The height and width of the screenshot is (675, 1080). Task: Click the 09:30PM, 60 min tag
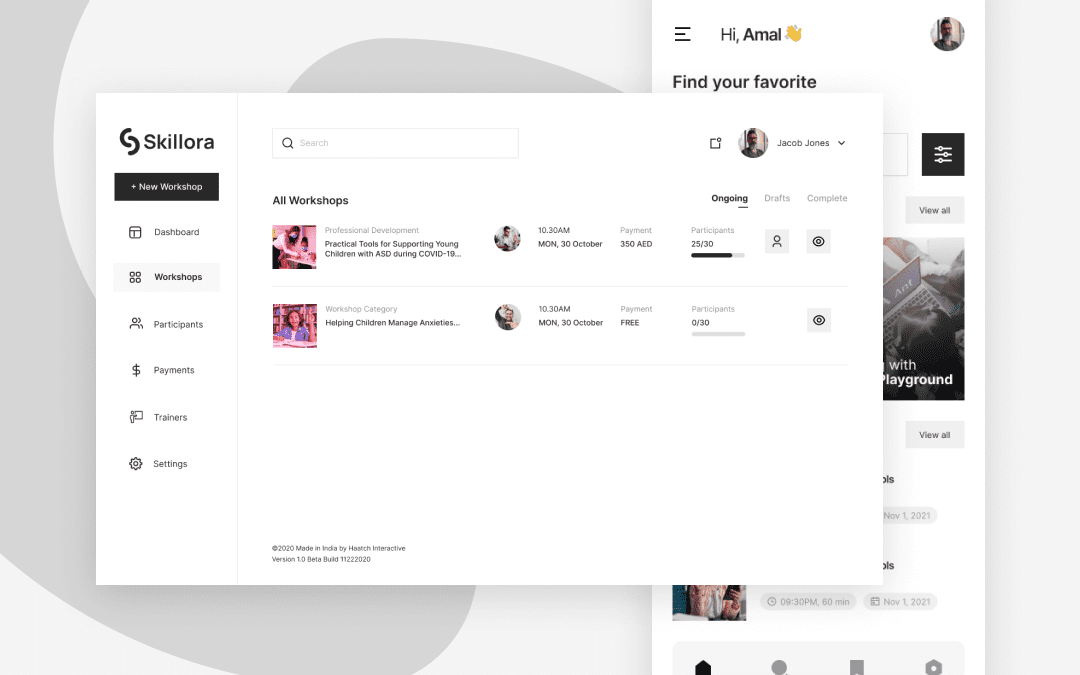tap(808, 602)
